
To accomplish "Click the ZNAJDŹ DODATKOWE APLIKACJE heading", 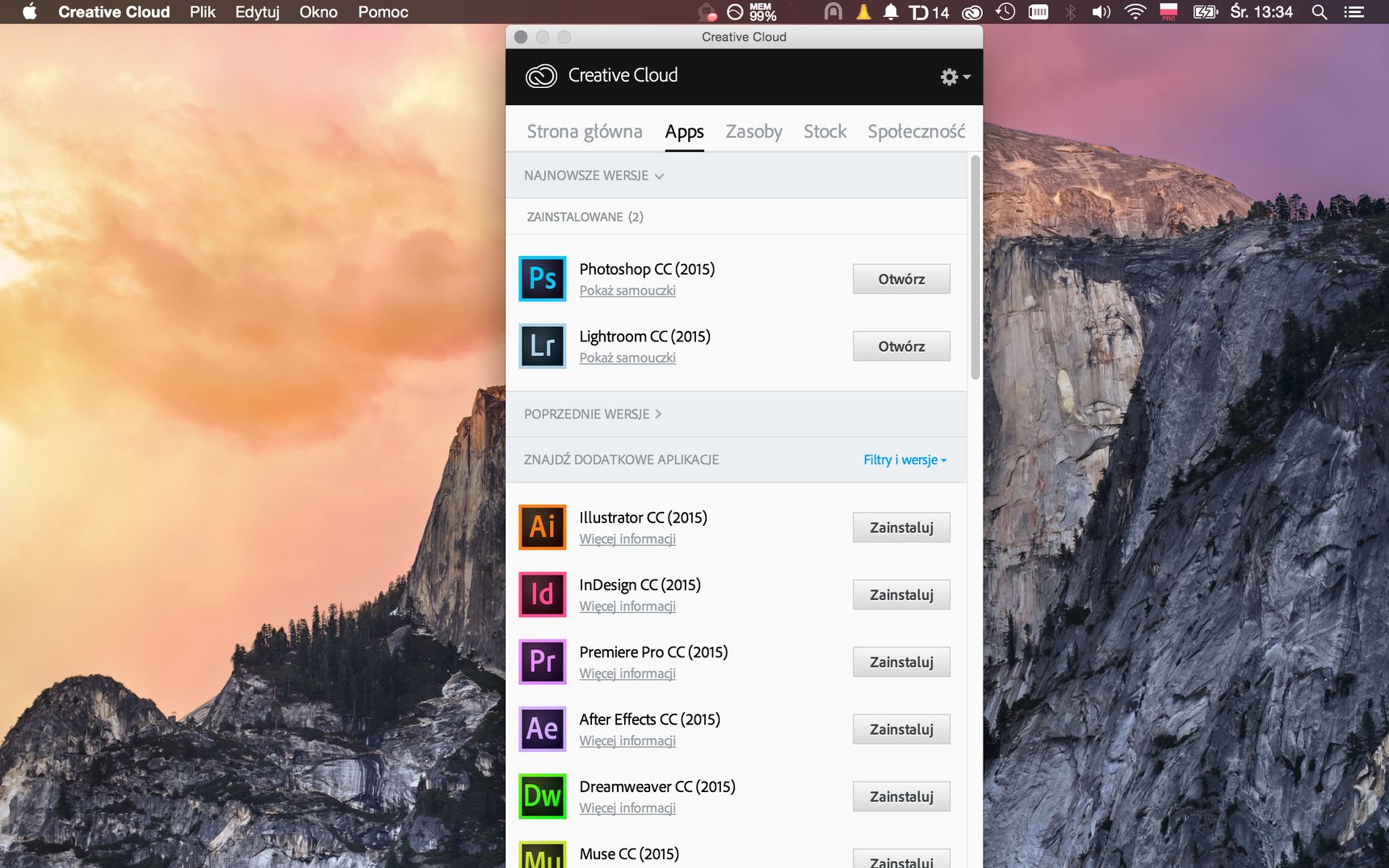I will pos(621,459).
